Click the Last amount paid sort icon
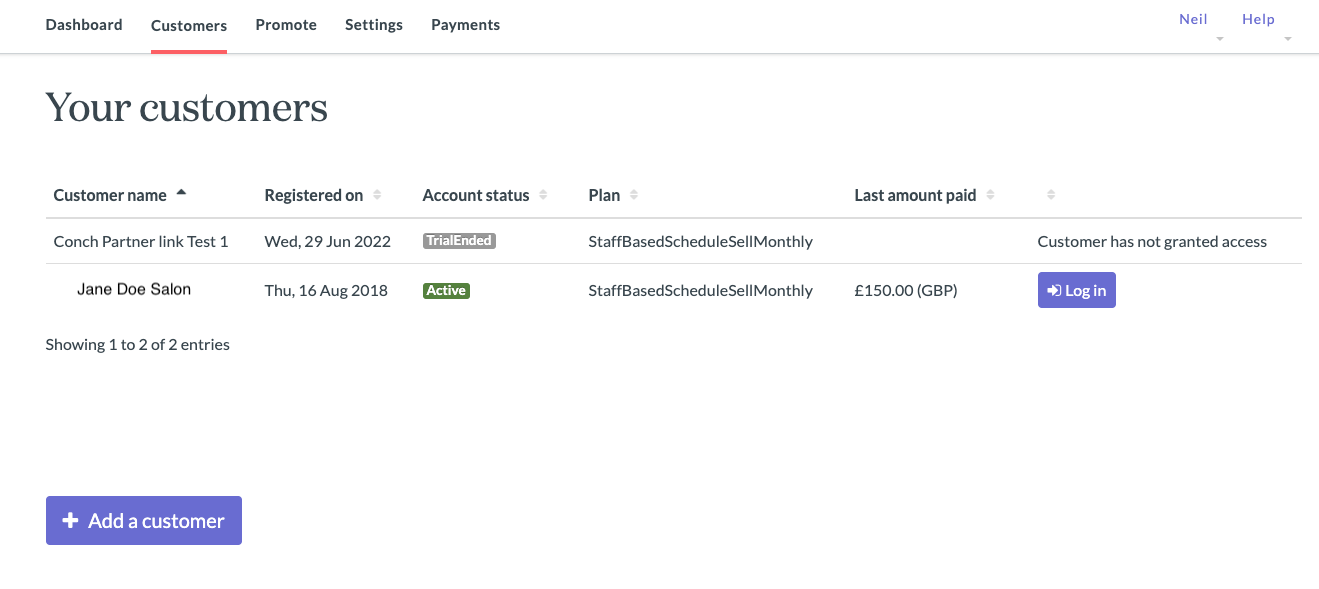 point(990,195)
